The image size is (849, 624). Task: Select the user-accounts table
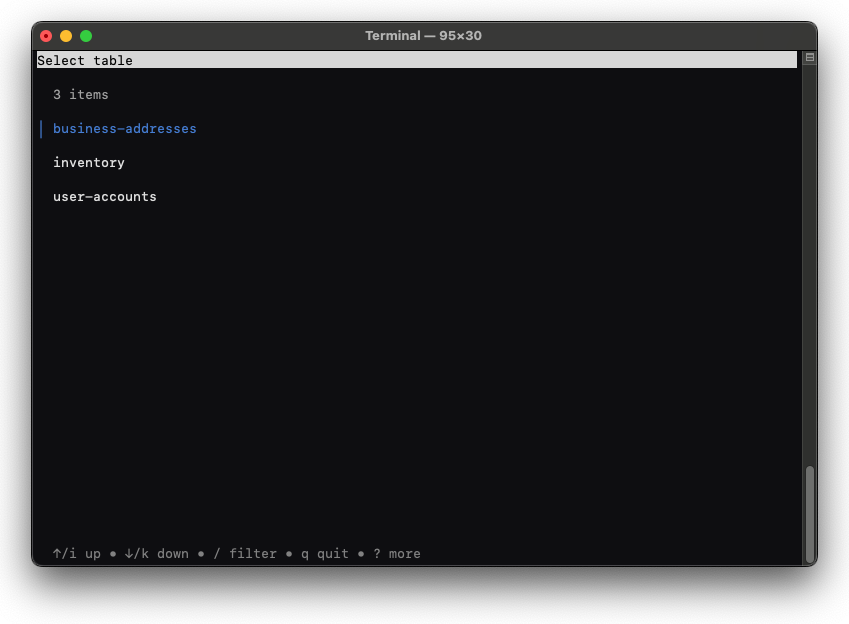(x=105, y=197)
